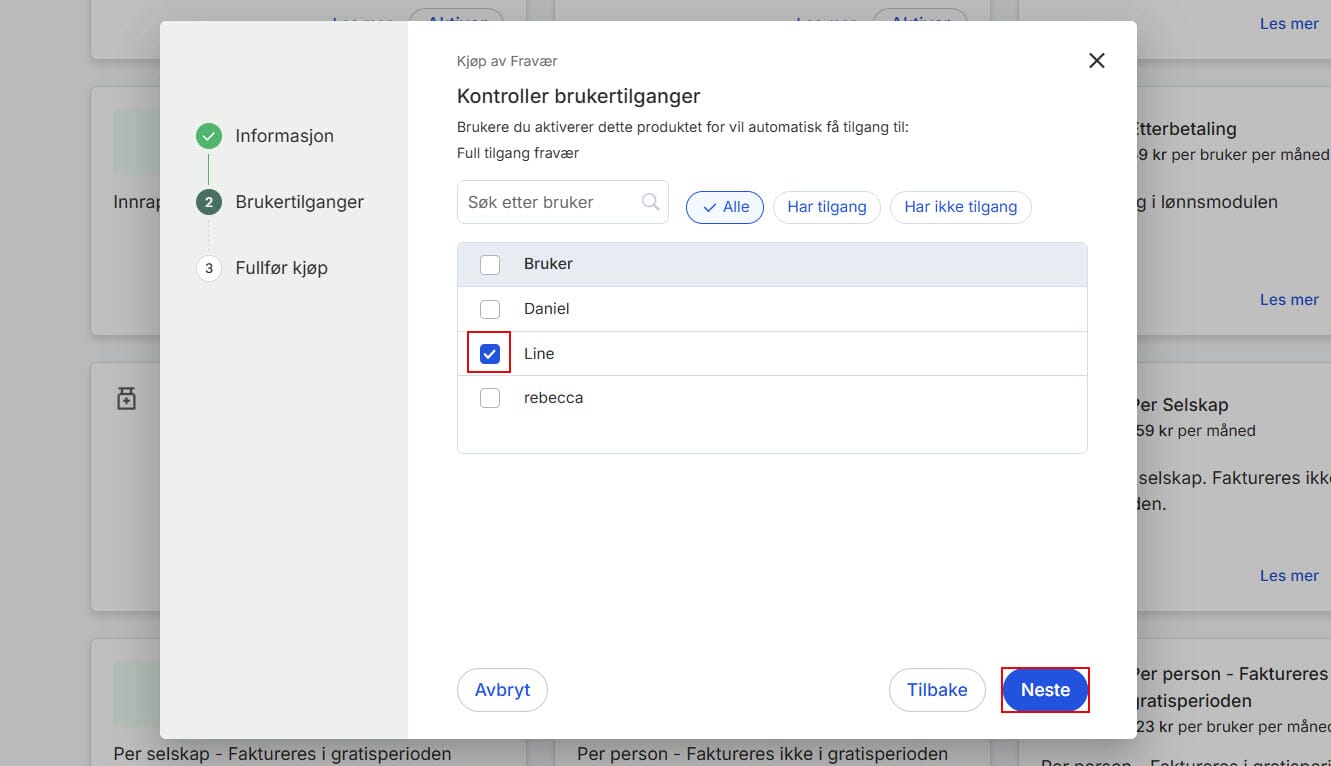Click the medical kit icon in the background card

tap(126, 399)
